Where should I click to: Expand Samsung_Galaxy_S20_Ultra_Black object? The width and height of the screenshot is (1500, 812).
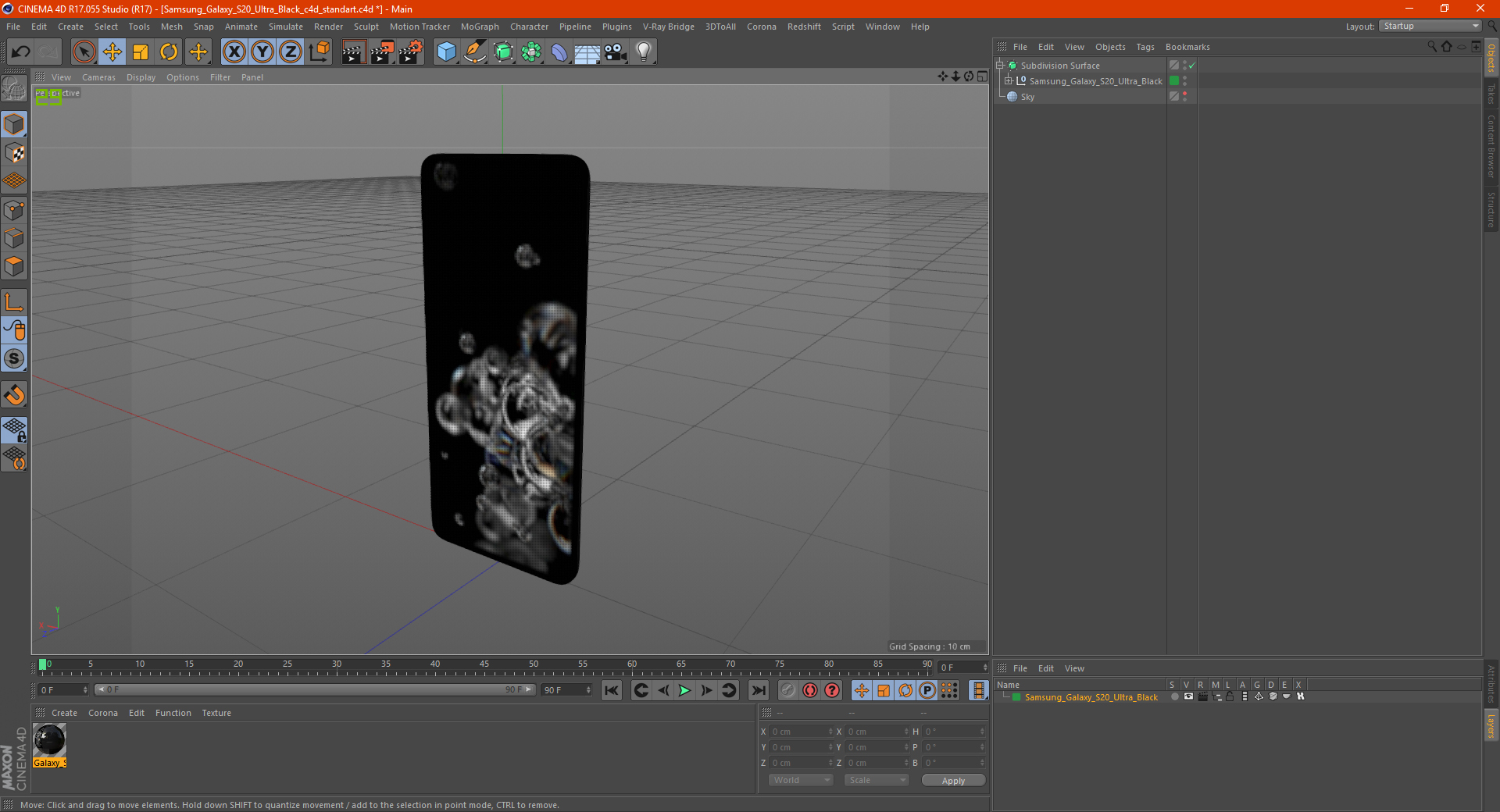(x=1009, y=81)
